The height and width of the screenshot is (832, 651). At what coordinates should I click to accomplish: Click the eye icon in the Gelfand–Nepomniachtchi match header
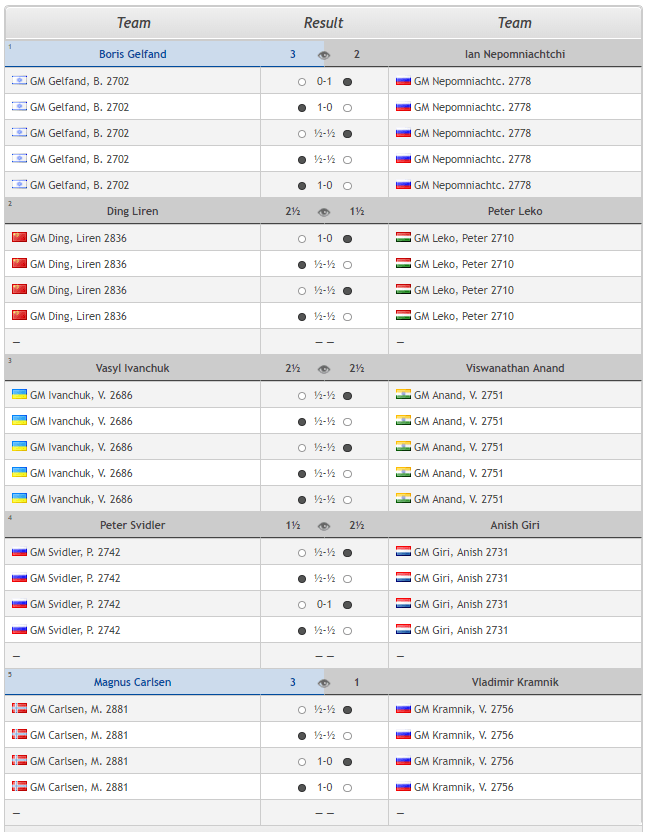(x=324, y=55)
